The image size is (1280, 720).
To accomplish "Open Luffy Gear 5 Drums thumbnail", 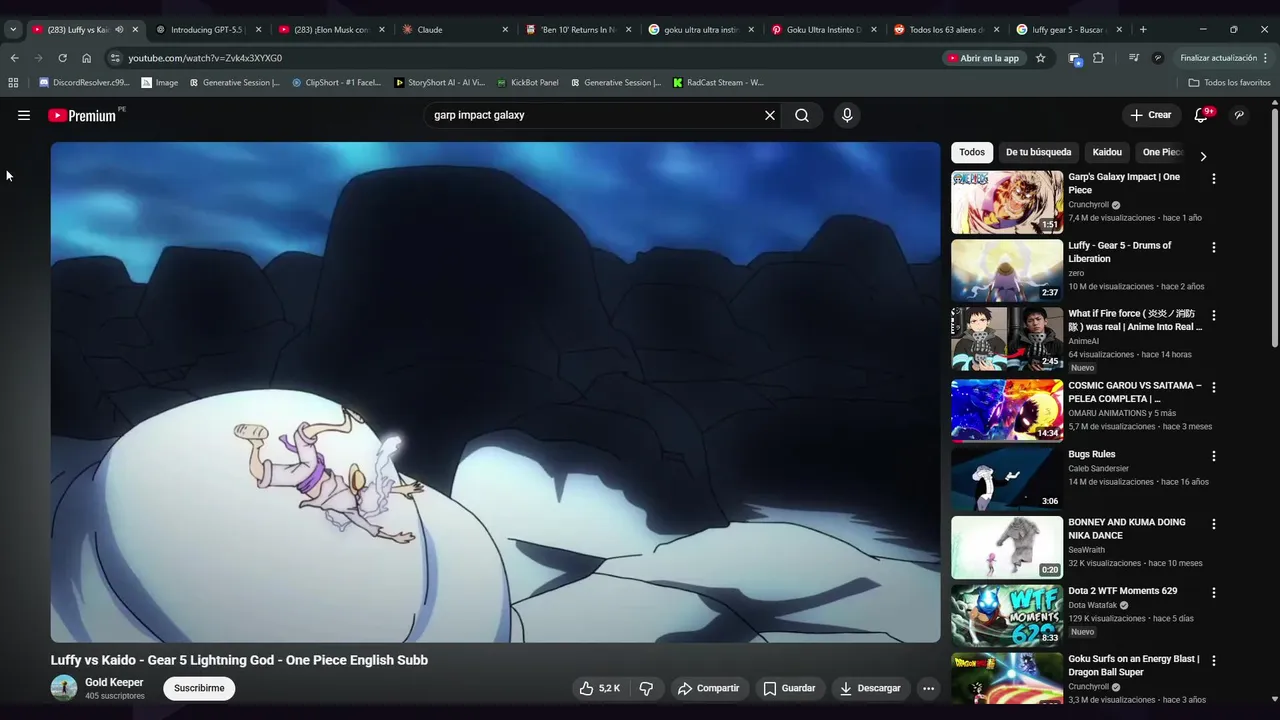I will point(1007,270).
